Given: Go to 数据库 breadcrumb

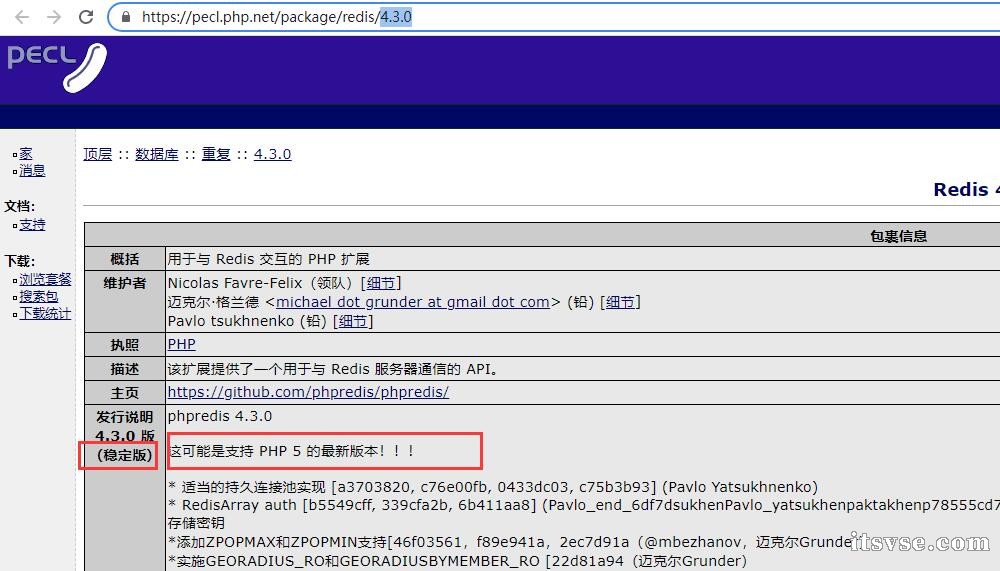Looking at the screenshot, I should pyautogui.click(x=157, y=154).
